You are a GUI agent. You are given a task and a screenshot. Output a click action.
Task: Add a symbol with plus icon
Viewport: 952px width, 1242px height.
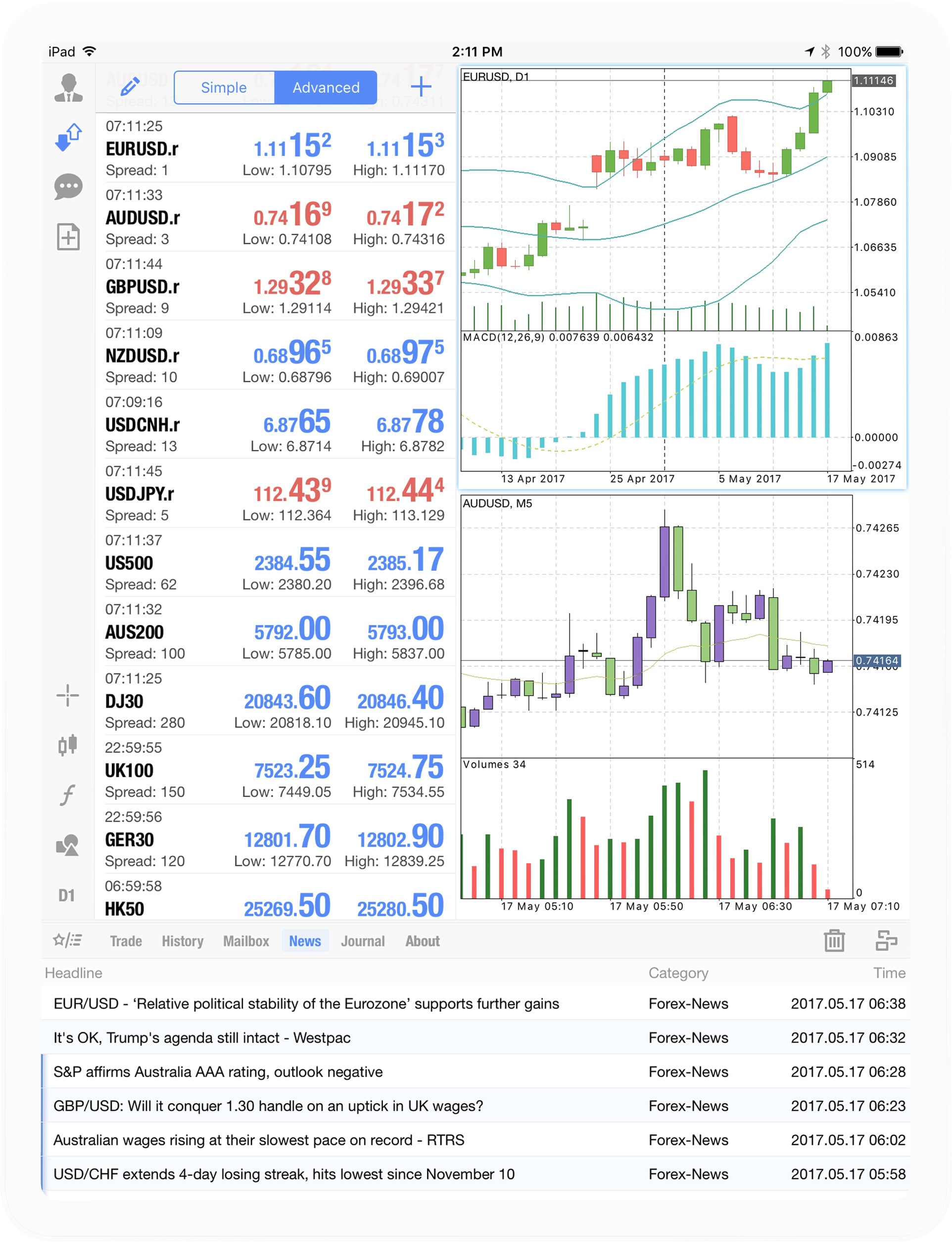pos(421,87)
